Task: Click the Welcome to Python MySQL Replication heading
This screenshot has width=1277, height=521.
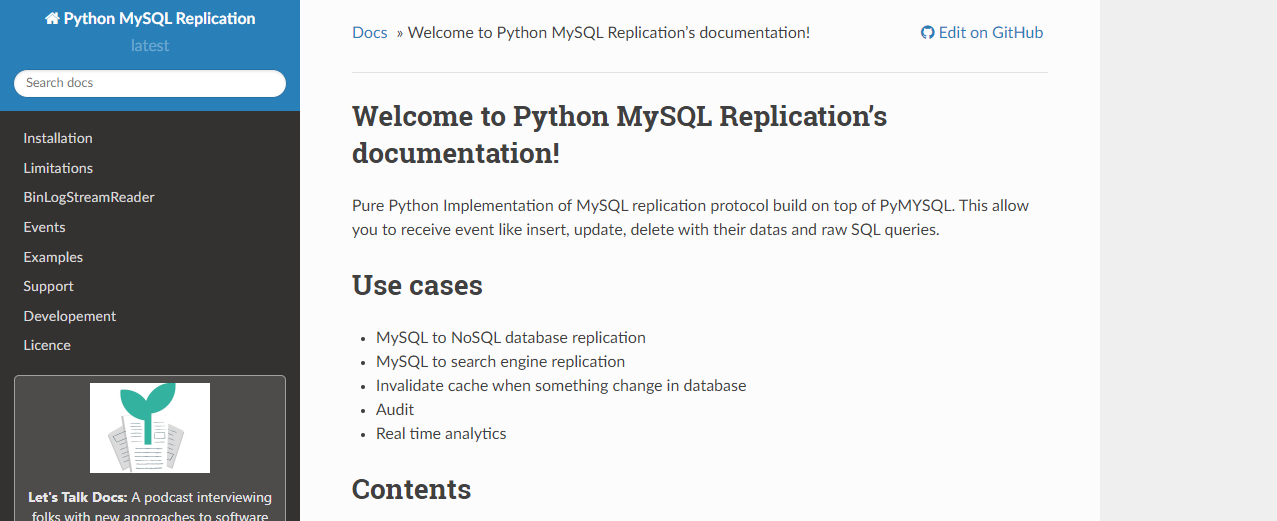Action: [619, 135]
